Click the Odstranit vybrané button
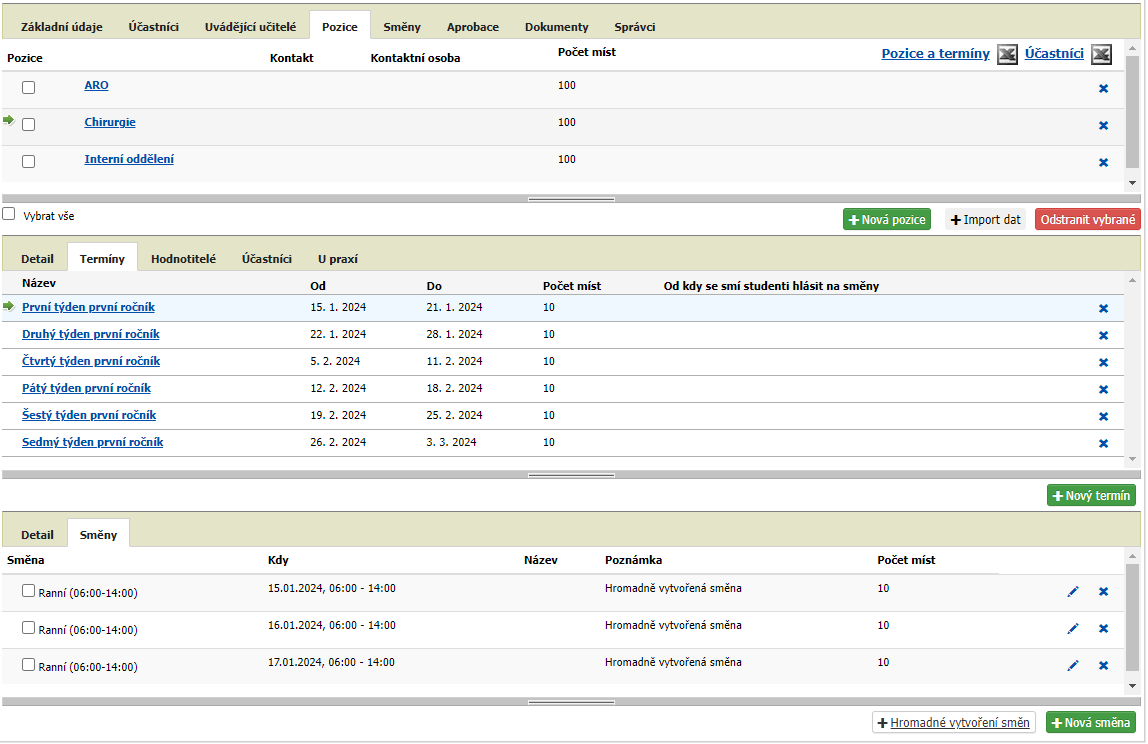Screen dimensions: 1148x744 [x=1088, y=220]
